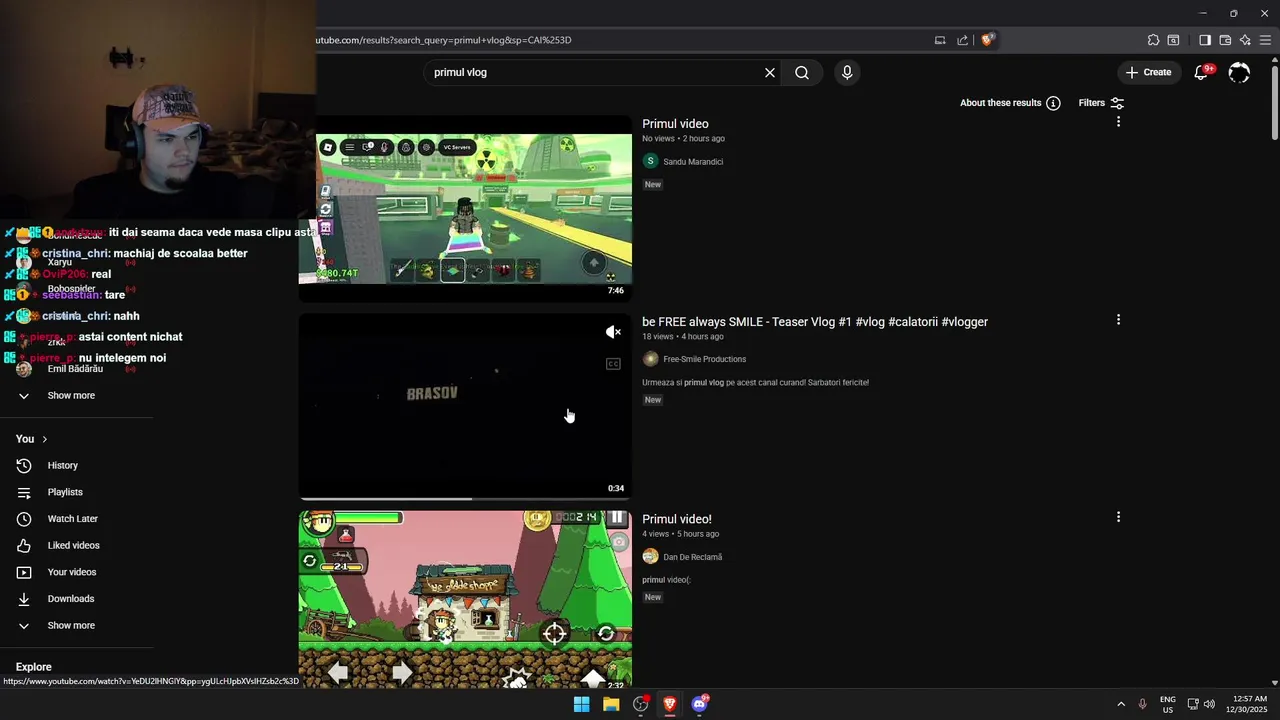Click About these results link
This screenshot has height=720, width=1280.
coord(1000,103)
